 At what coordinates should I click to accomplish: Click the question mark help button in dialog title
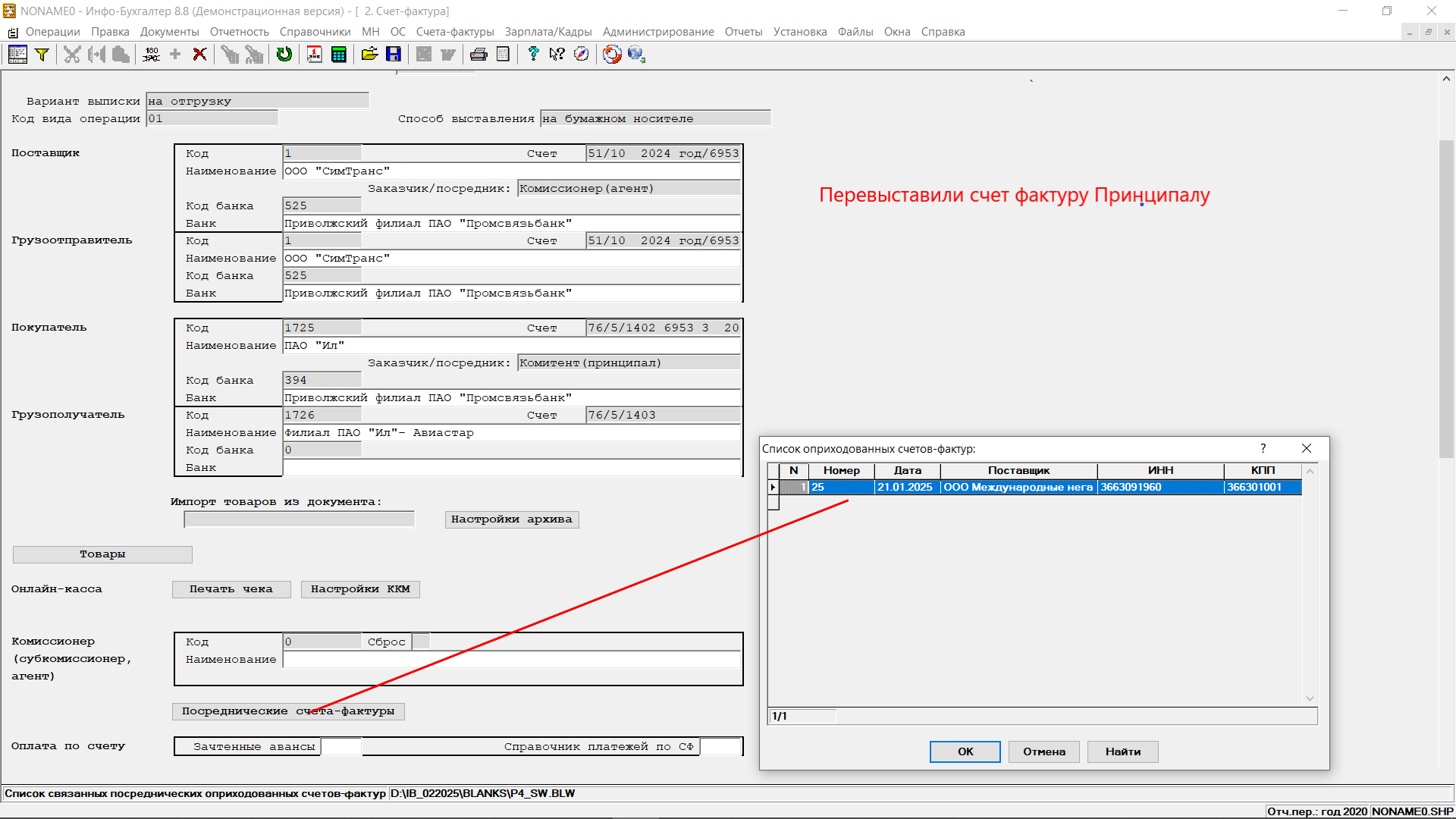[x=1263, y=448]
